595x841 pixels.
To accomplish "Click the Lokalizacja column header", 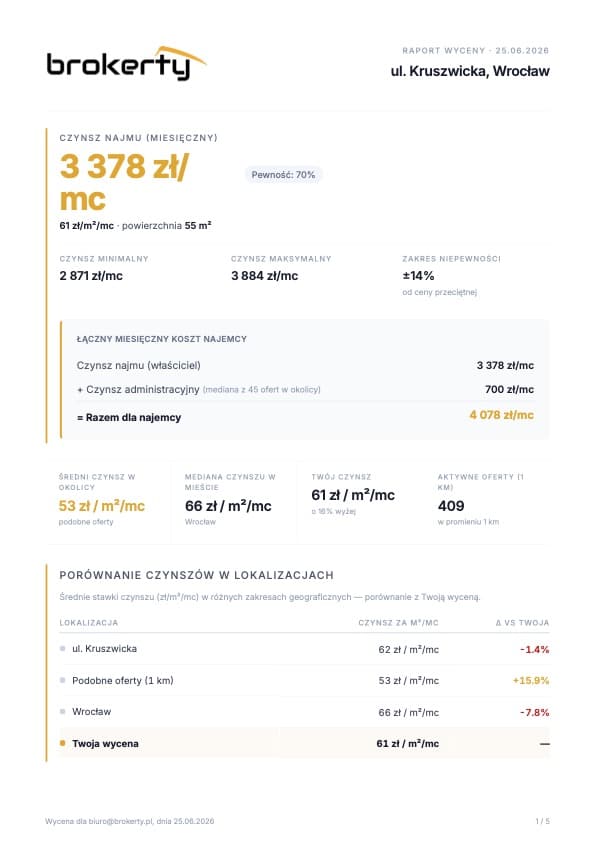I will click(89, 623).
